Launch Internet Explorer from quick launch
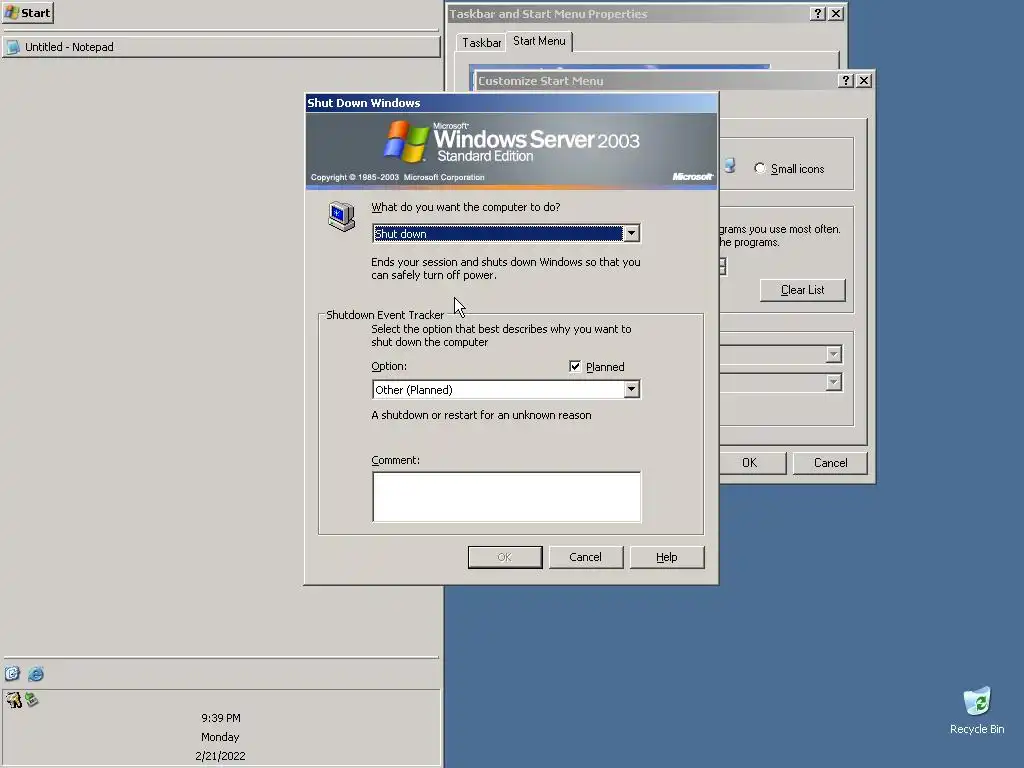The image size is (1024, 768). tap(36, 673)
